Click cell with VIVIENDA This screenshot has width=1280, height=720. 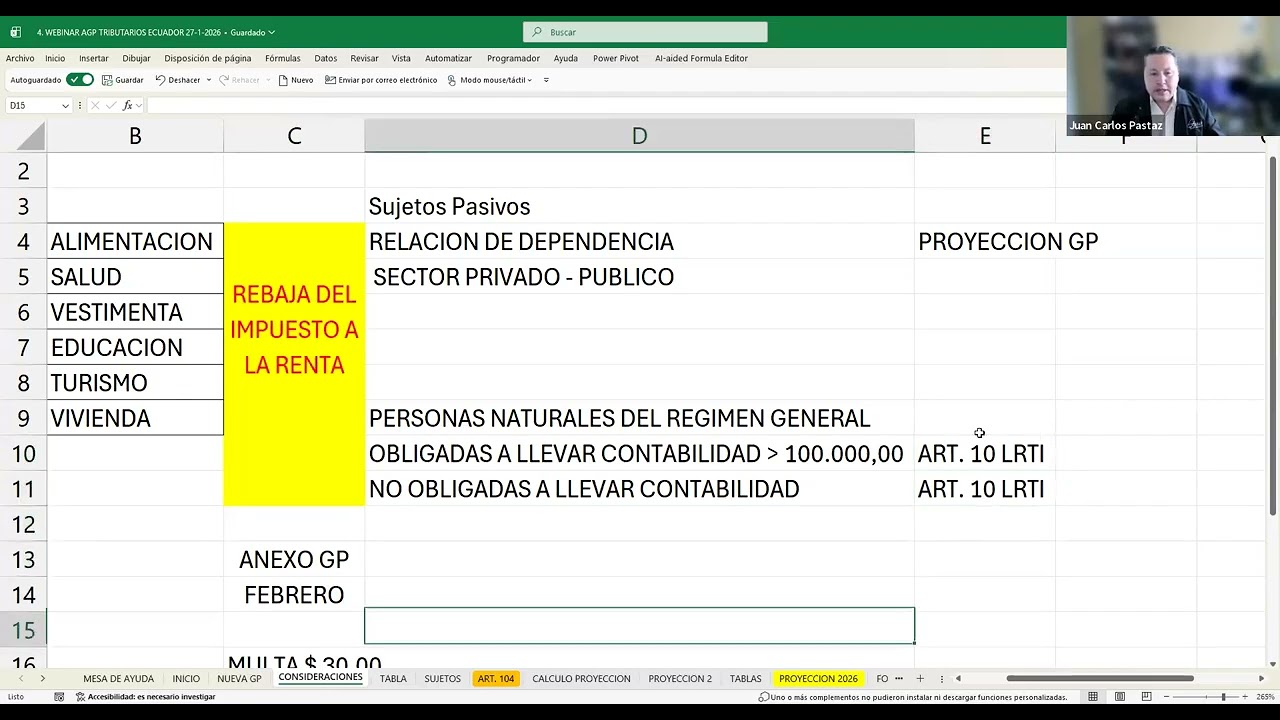[x=135, y=418]
